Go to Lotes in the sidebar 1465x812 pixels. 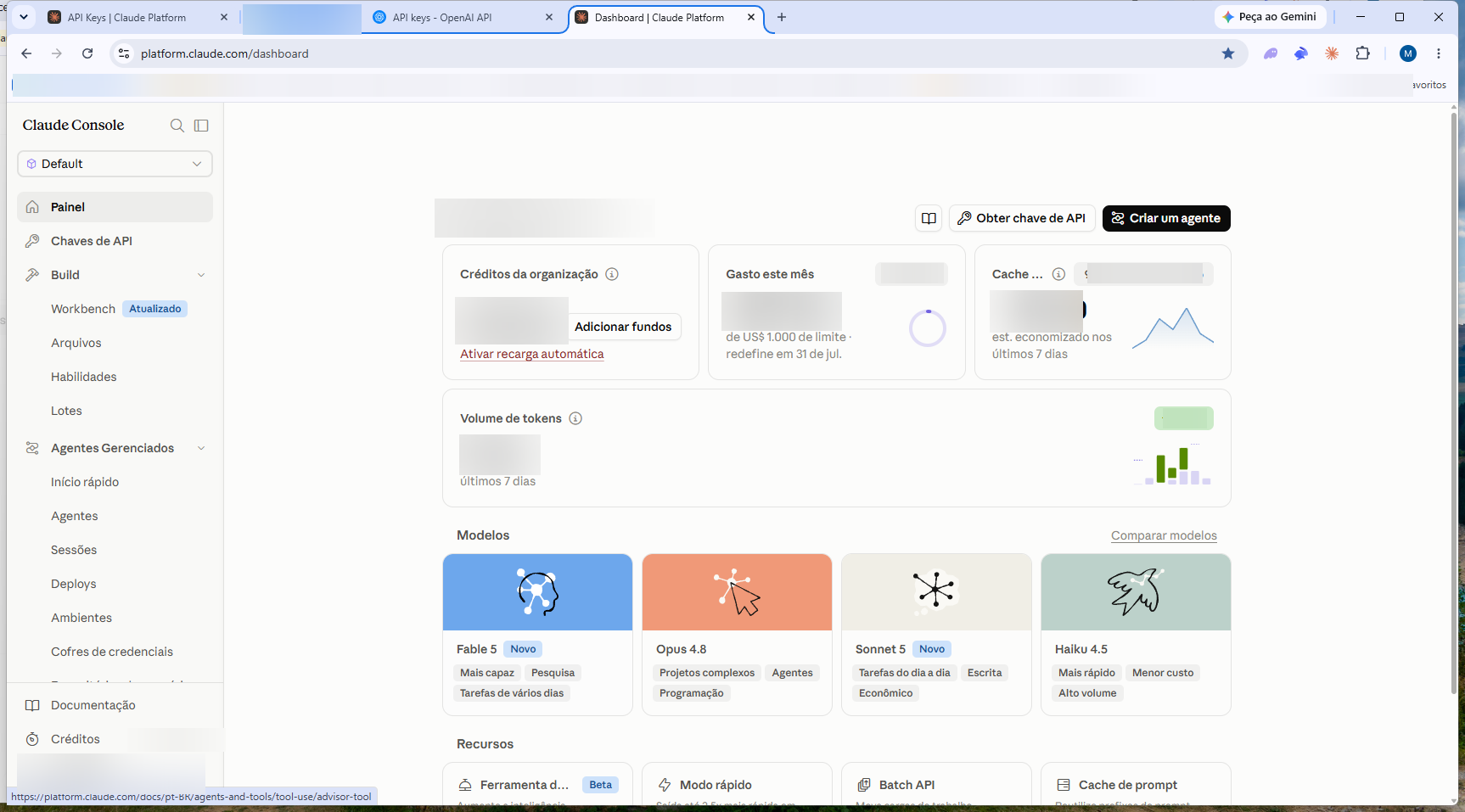[66, 411]
